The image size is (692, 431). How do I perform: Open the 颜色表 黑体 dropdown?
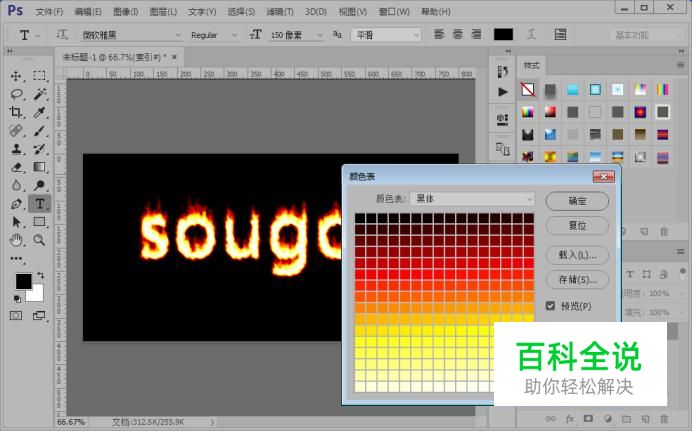pyautogui.click(x=472, y=199)
